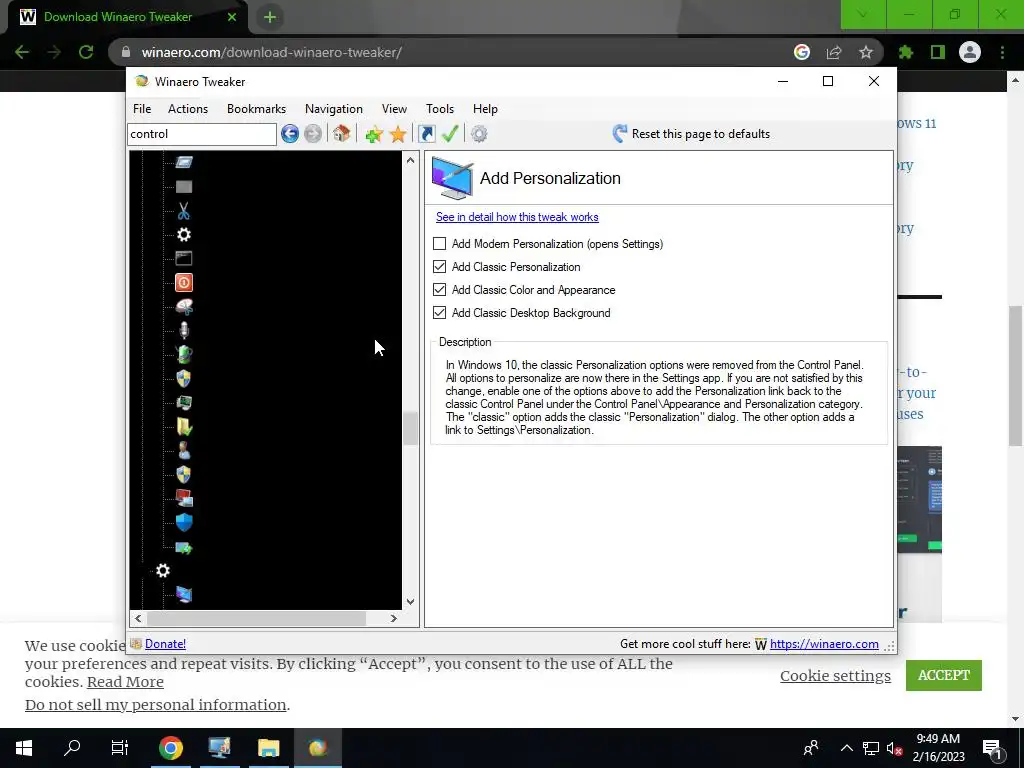Select the red power button tree item
1024x768 pixels.
(184, 283)
